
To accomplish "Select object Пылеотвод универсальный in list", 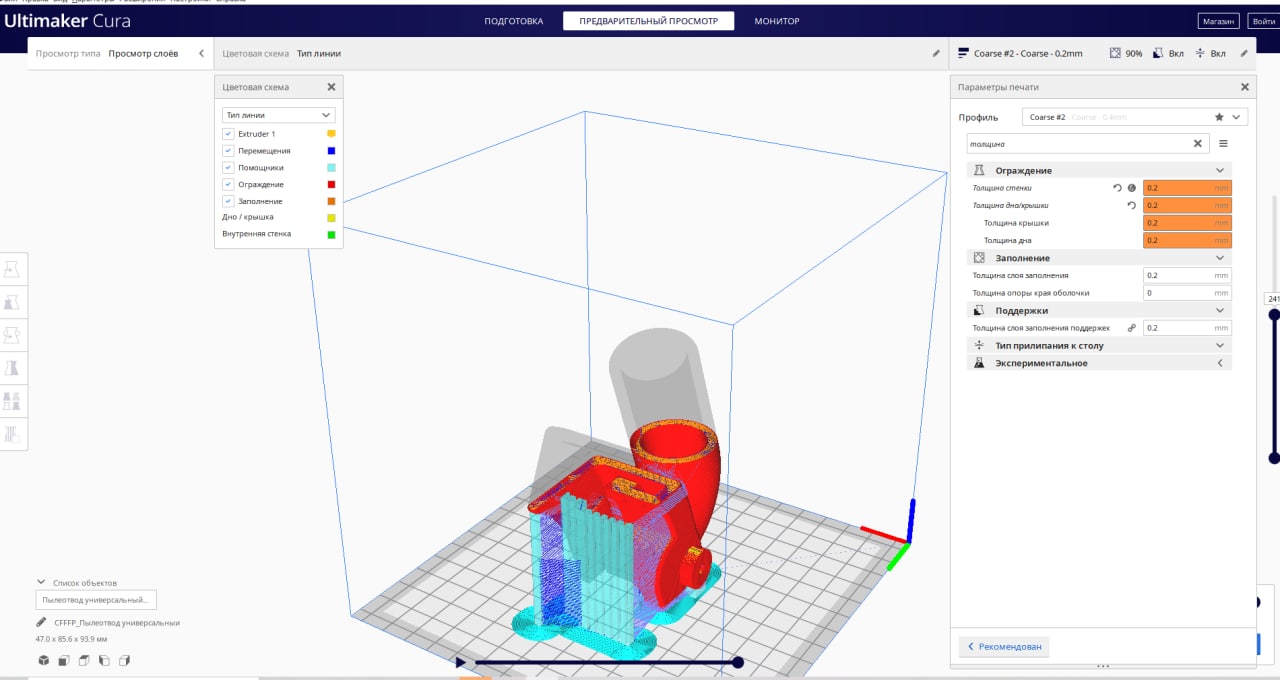I will click(x=95, y=600).
